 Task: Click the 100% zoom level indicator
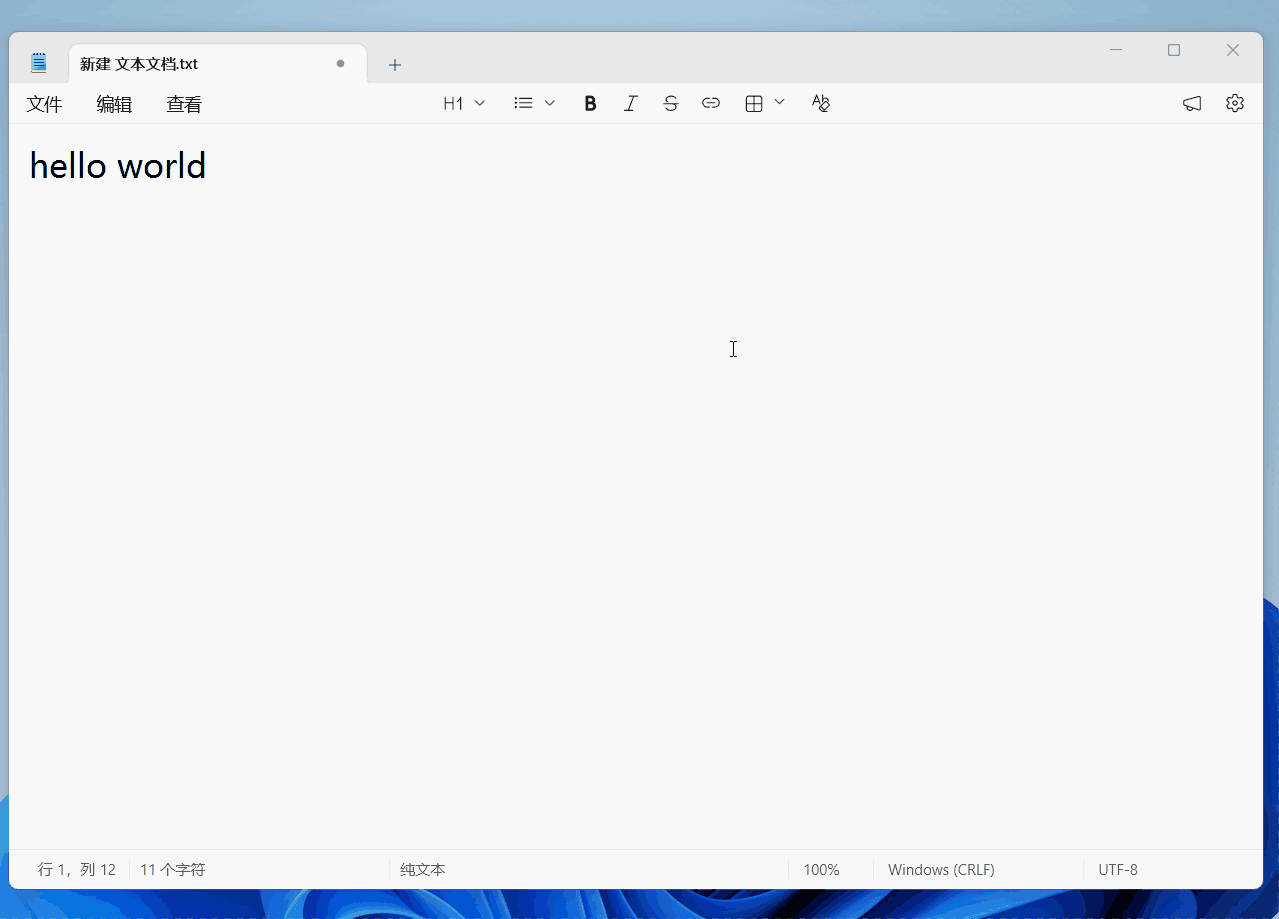coord(821,870)
